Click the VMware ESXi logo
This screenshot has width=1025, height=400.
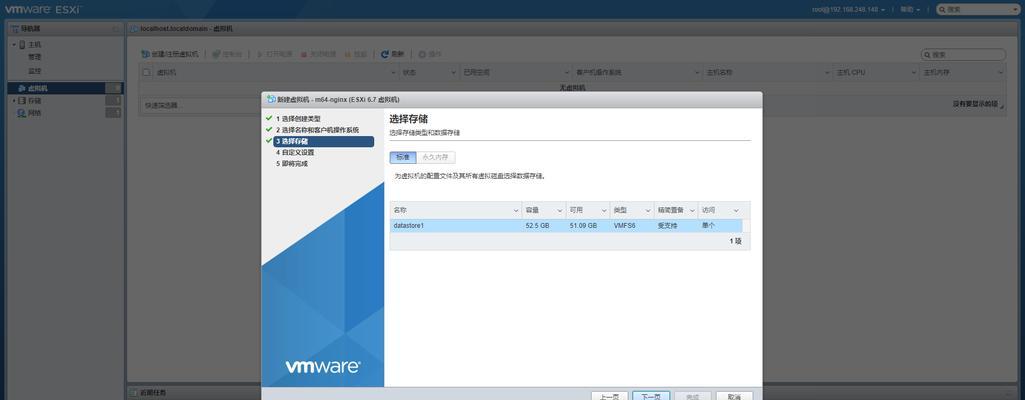coord(44,10)
